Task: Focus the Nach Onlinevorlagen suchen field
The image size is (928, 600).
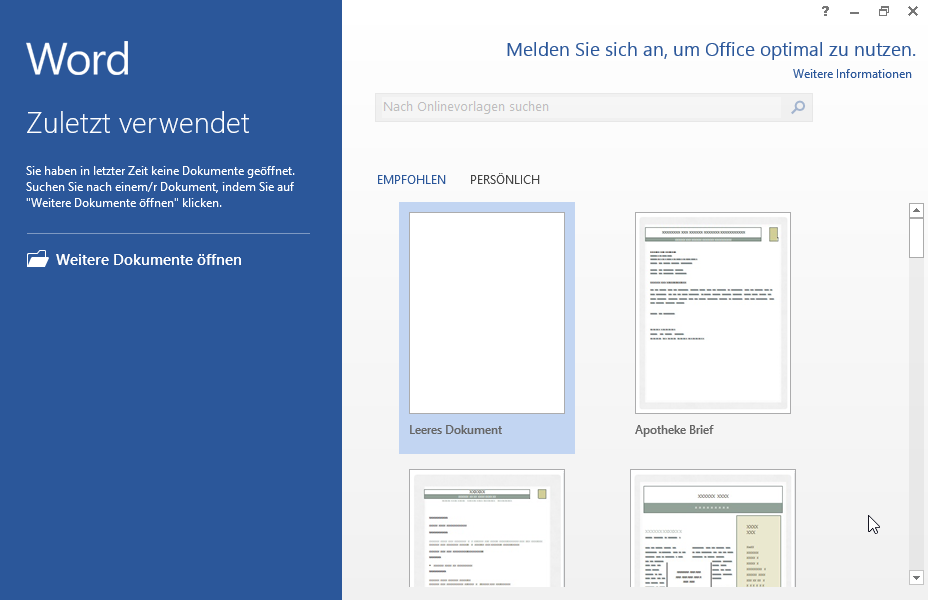Action: [579, 107]
